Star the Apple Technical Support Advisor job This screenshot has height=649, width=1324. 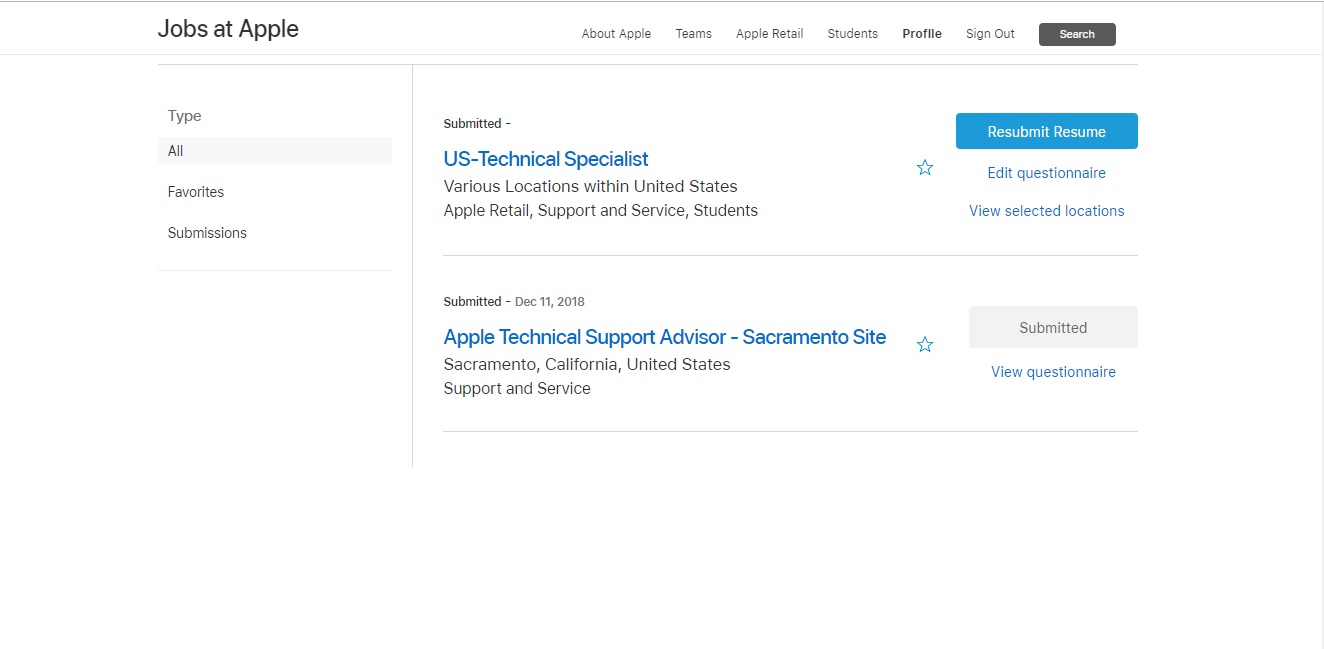tap(925, 345)
